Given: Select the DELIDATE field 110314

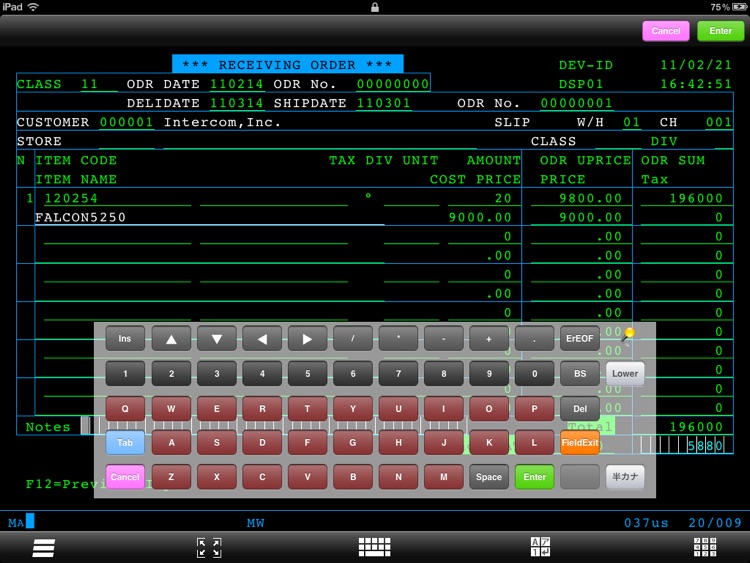Looking at the screenshot, I should tap(236, 103).
